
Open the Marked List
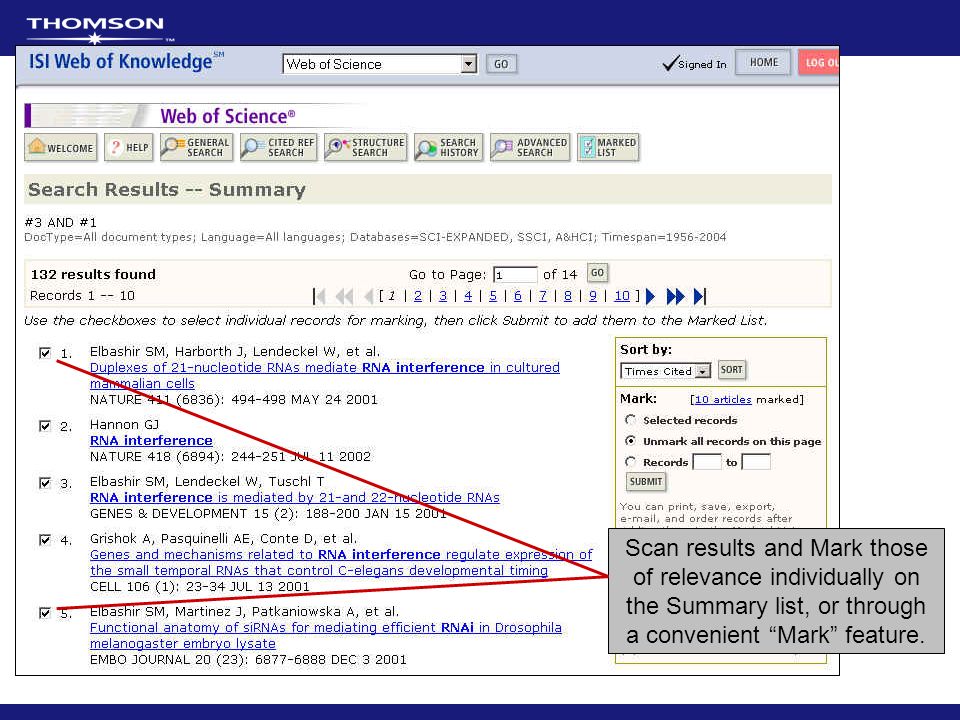coord(608,148)
